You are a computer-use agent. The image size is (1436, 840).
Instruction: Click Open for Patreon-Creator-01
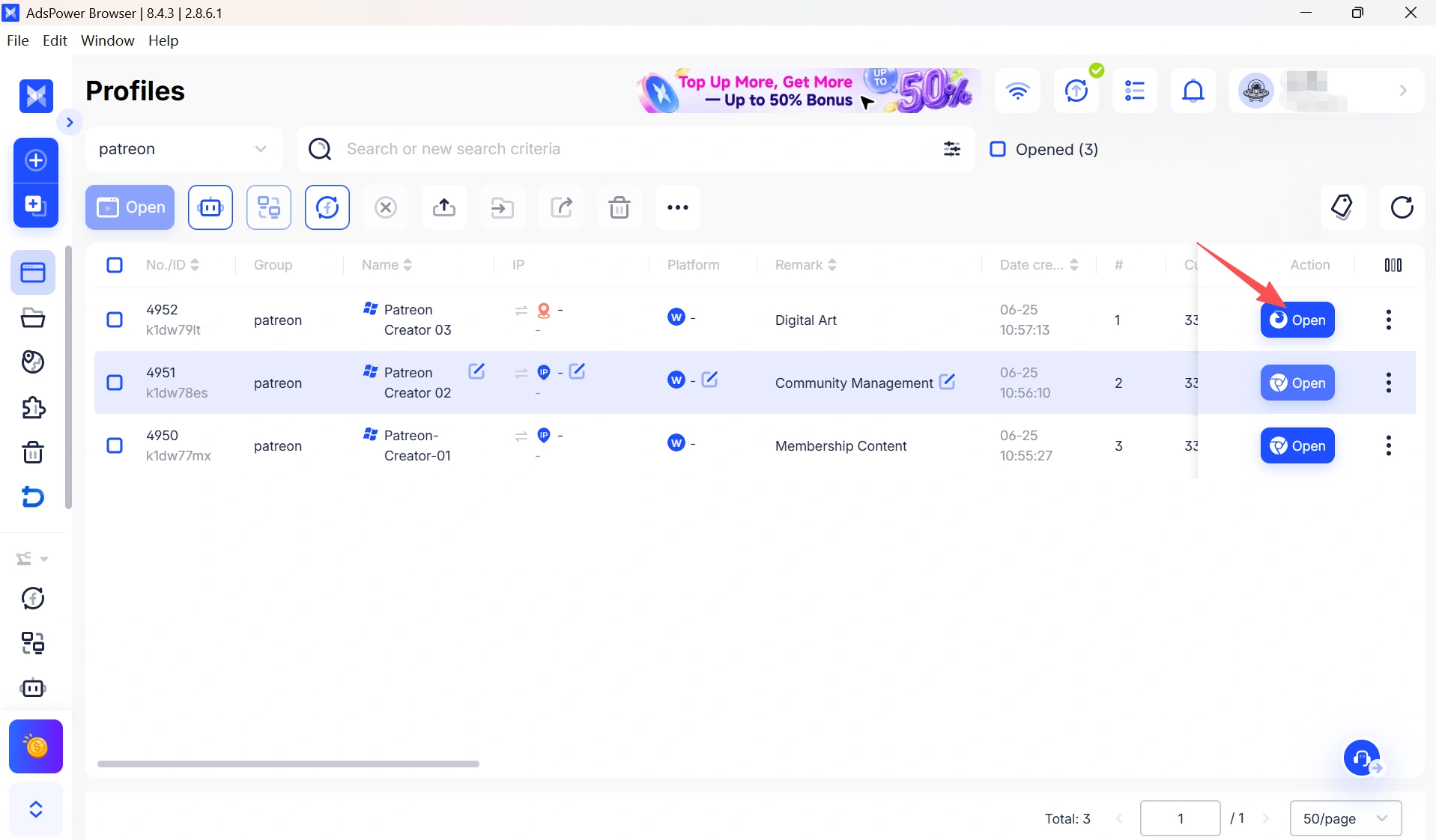coord(1297,445)
